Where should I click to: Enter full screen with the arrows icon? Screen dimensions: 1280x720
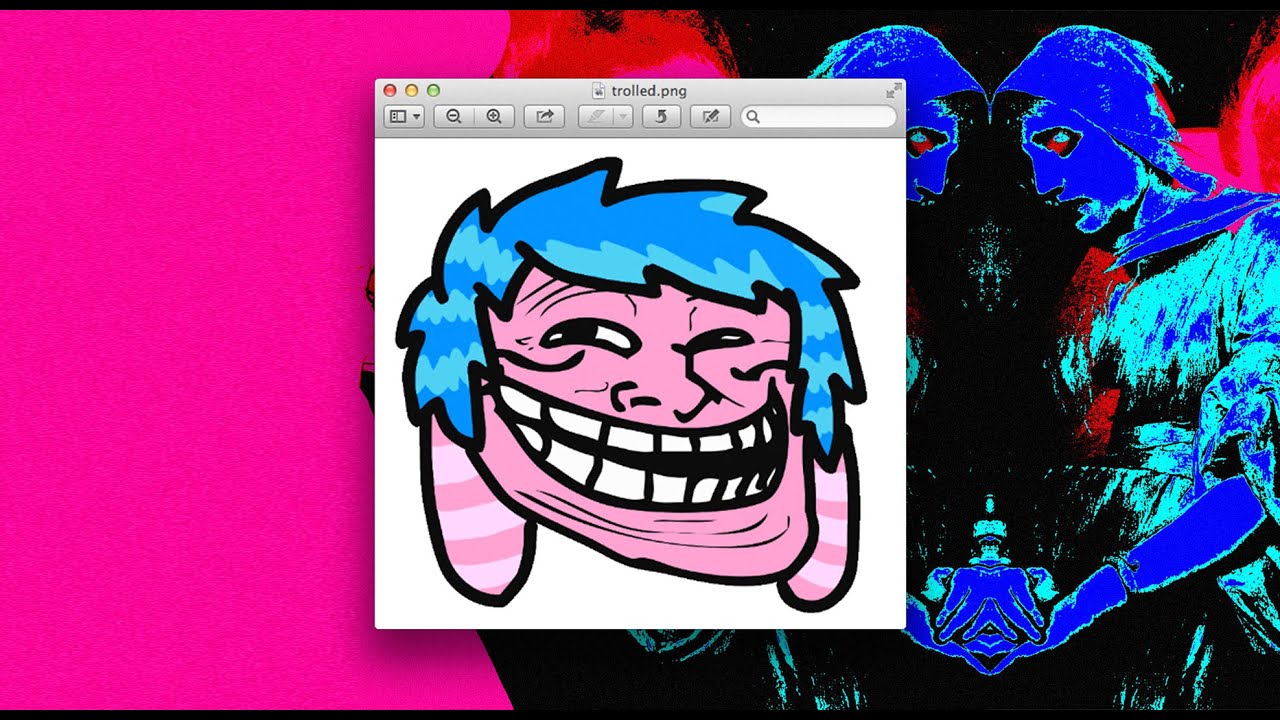tap(893, 91)
